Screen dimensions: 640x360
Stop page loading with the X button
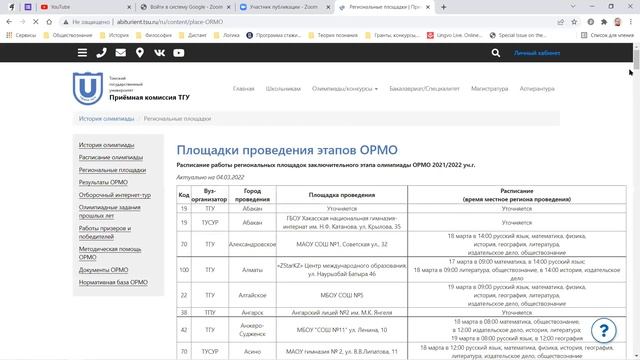[36, 22]
